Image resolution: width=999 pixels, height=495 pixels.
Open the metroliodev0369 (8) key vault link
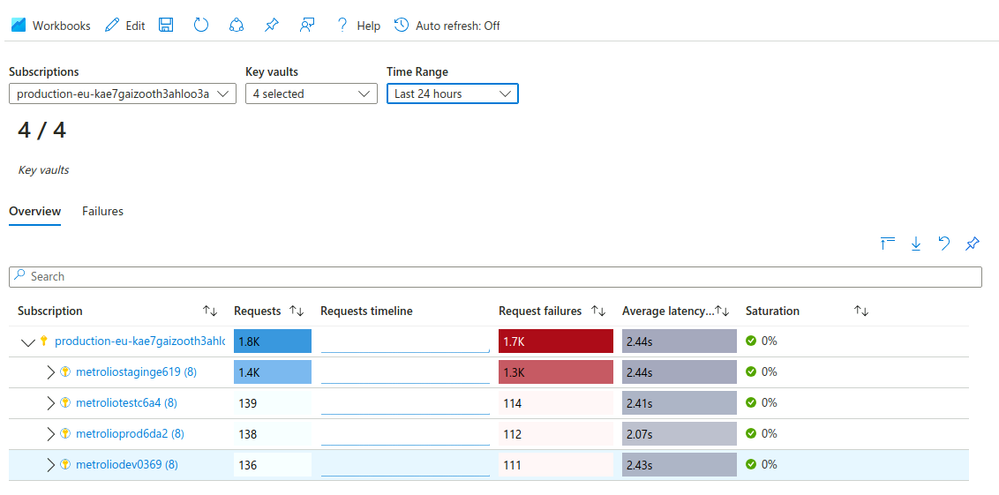point(127,466)
